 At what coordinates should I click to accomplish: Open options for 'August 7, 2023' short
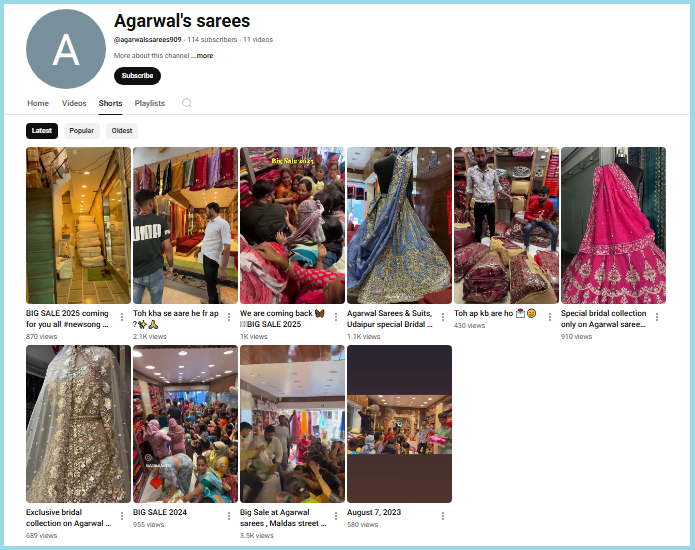click(x=442, y=516)
